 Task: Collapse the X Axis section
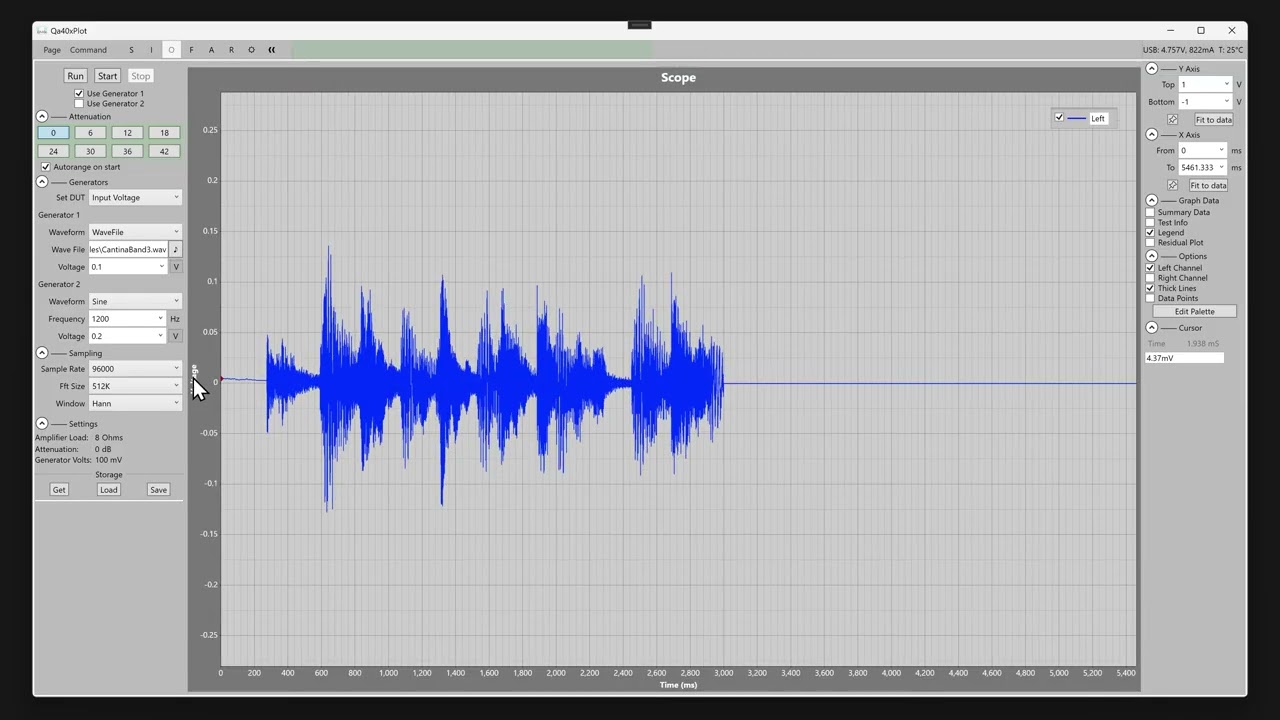point(1151,135)
